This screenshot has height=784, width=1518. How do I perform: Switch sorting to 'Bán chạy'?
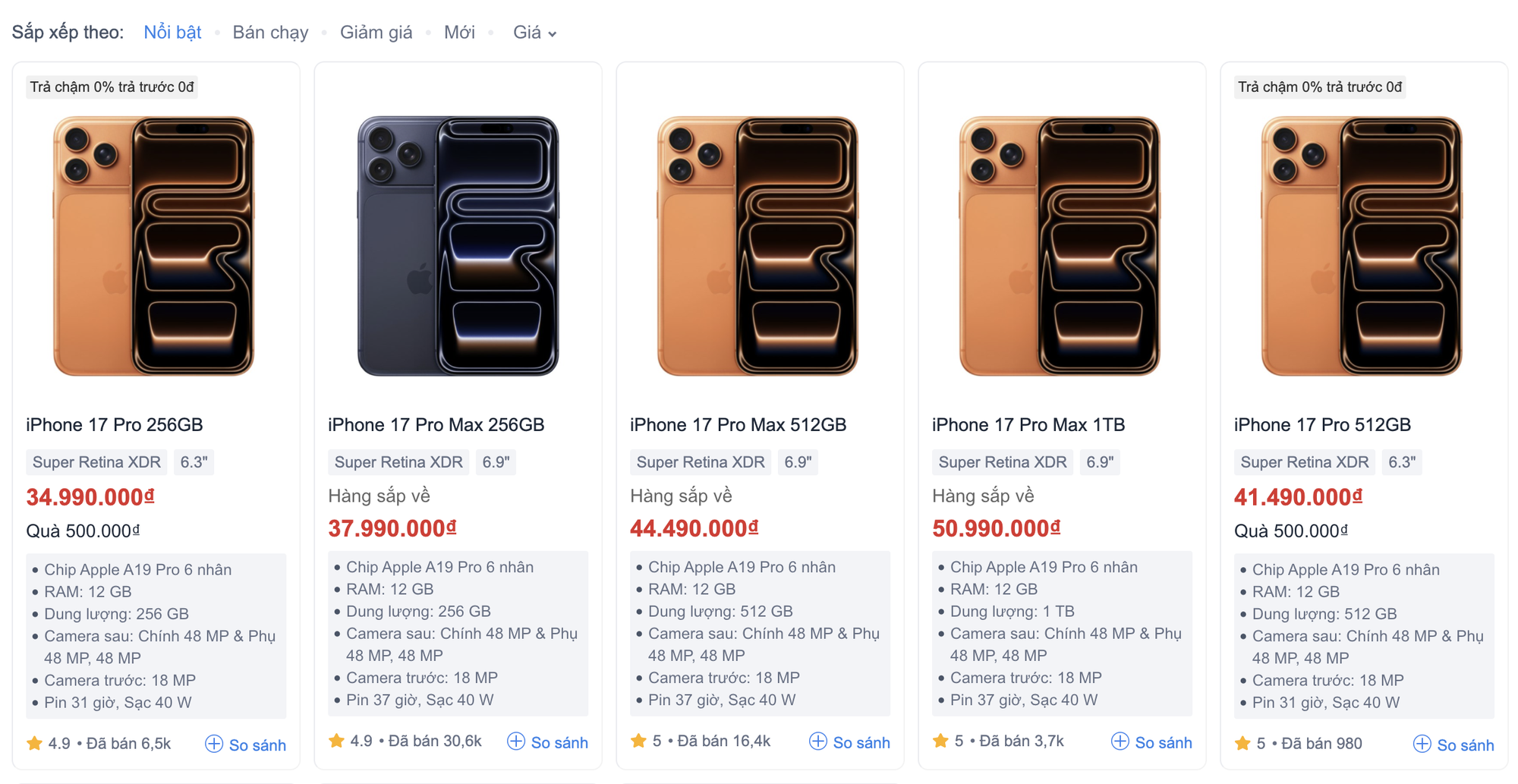pyautogui.click(x=270, y=32)
